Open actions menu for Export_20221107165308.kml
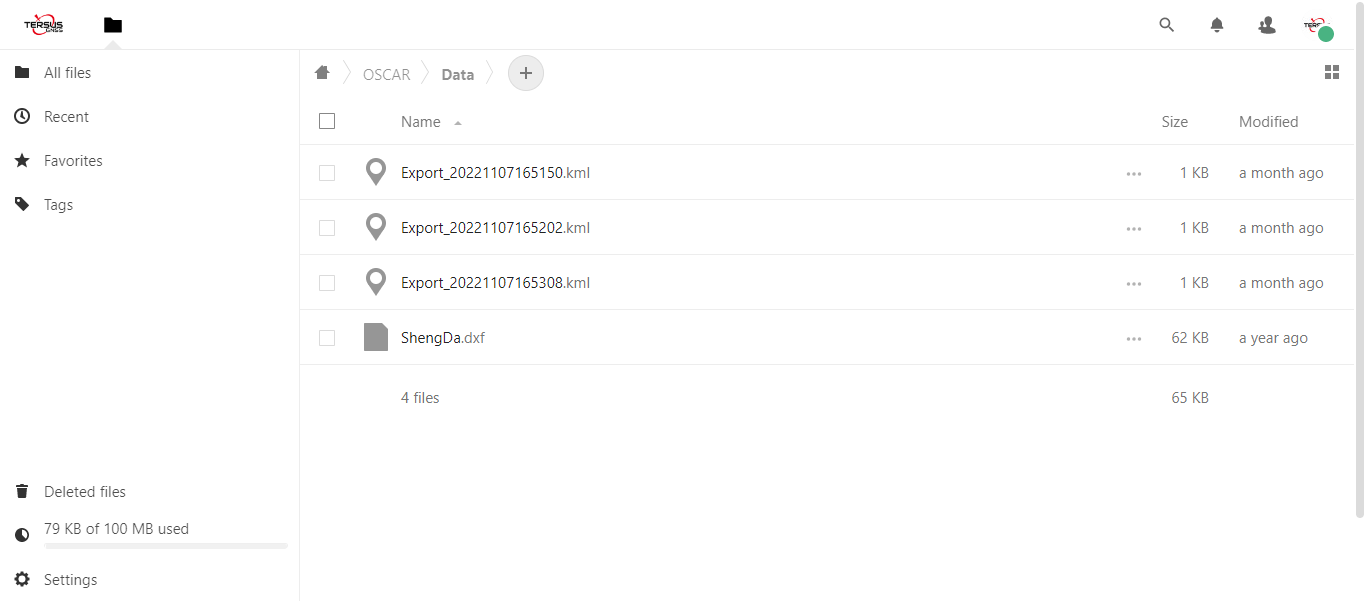Viewport: 1366px width, 601px height. pyautogui.click(x=1133, y=283)
